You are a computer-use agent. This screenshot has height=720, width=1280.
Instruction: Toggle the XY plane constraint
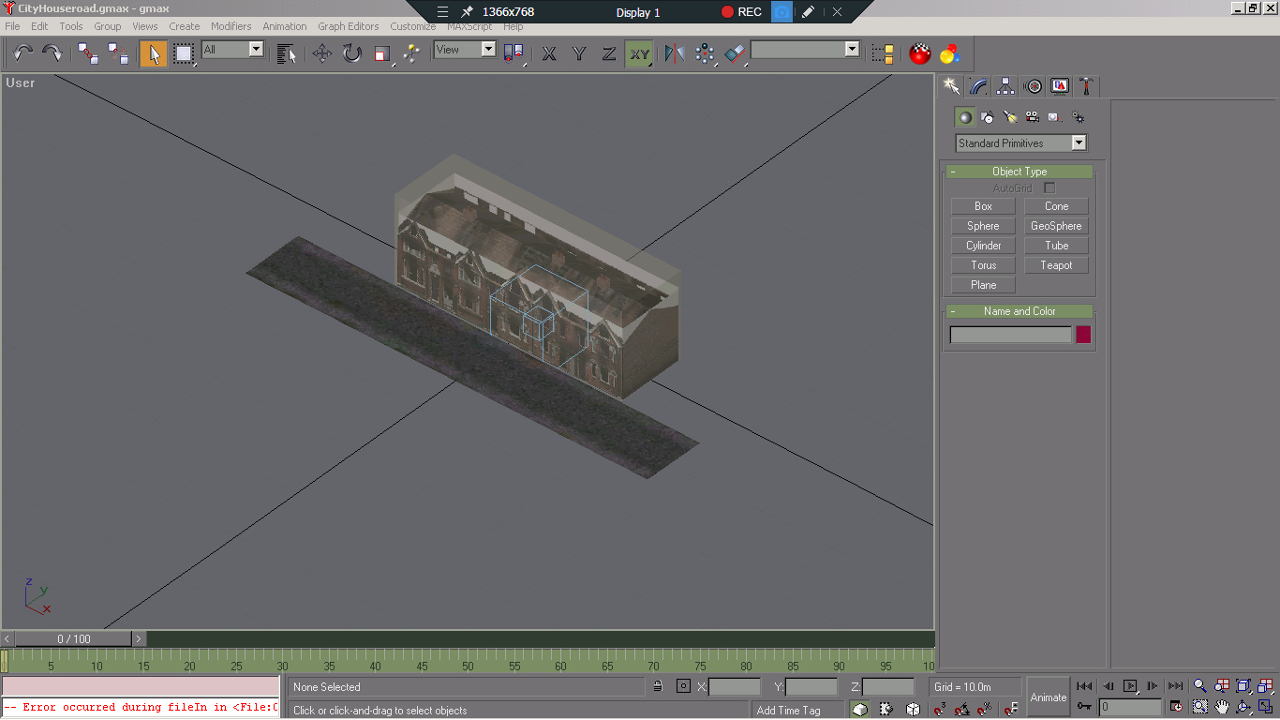point(639,54)
